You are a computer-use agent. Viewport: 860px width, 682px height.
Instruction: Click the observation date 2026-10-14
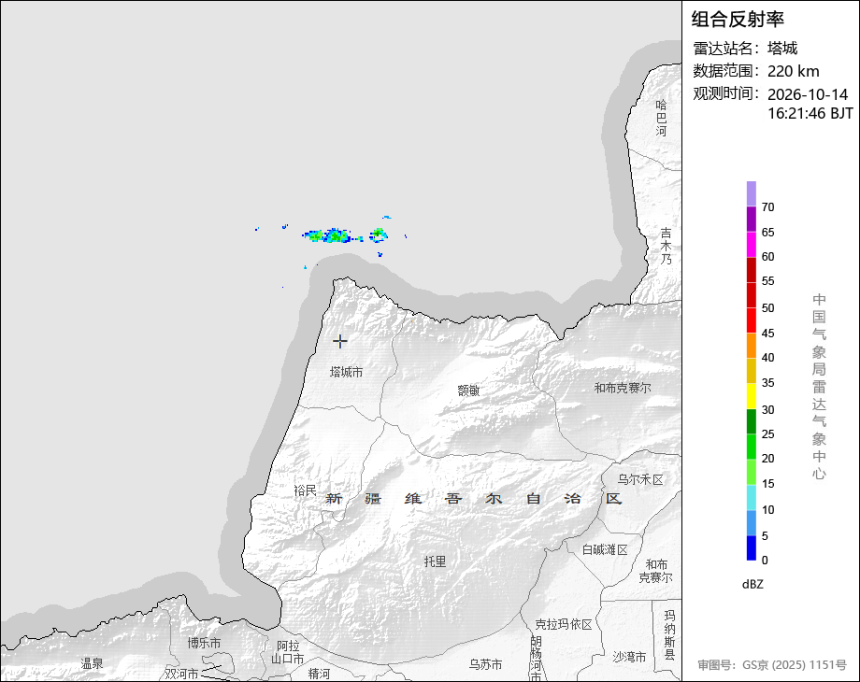(x=807, y=94)
